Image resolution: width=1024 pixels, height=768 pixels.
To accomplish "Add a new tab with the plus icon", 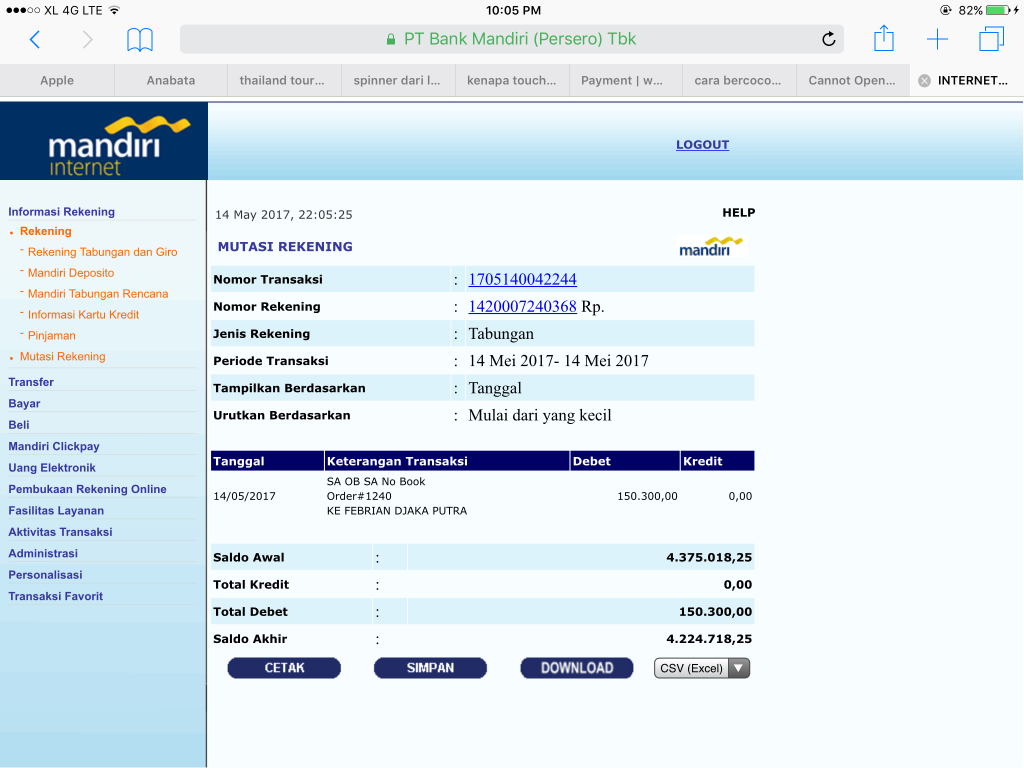I will [x=937, y=39].
